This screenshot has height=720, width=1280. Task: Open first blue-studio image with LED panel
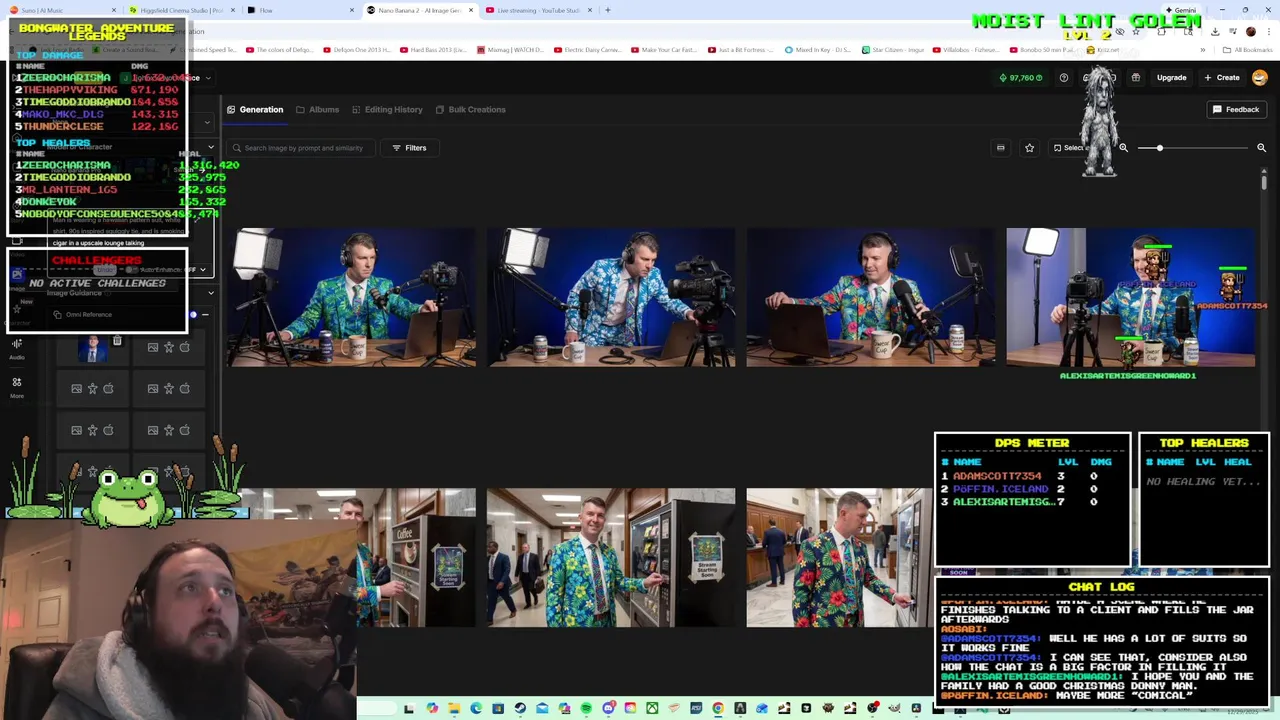point(351,297)
